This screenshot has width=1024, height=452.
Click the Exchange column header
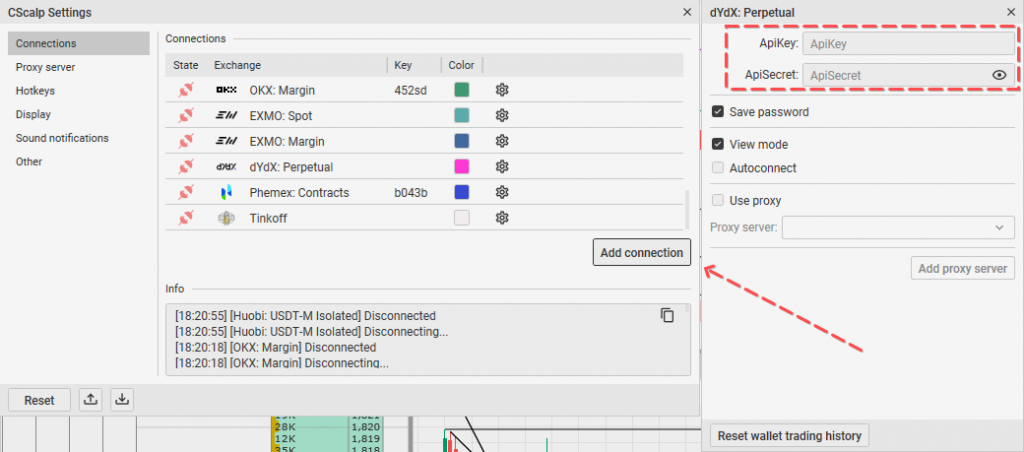tap(237, 65)
